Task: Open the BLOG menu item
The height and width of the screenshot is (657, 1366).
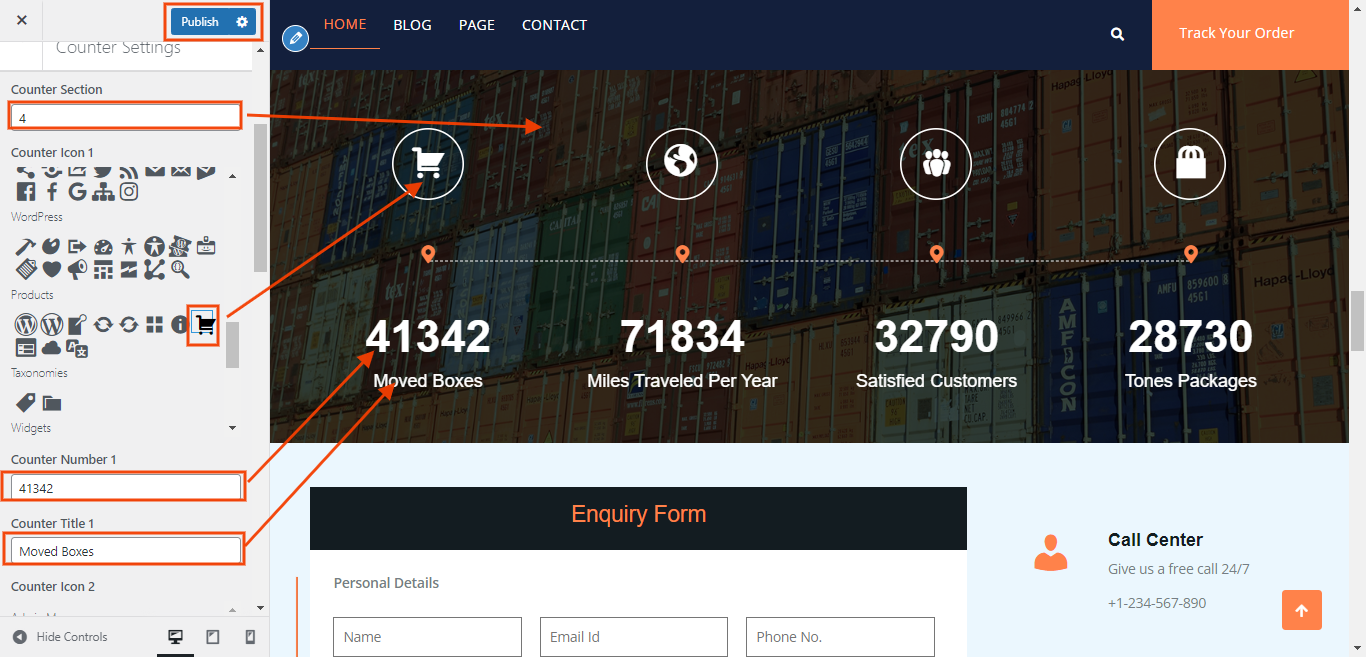Action: pyautogui.click(x=412, y=25)
